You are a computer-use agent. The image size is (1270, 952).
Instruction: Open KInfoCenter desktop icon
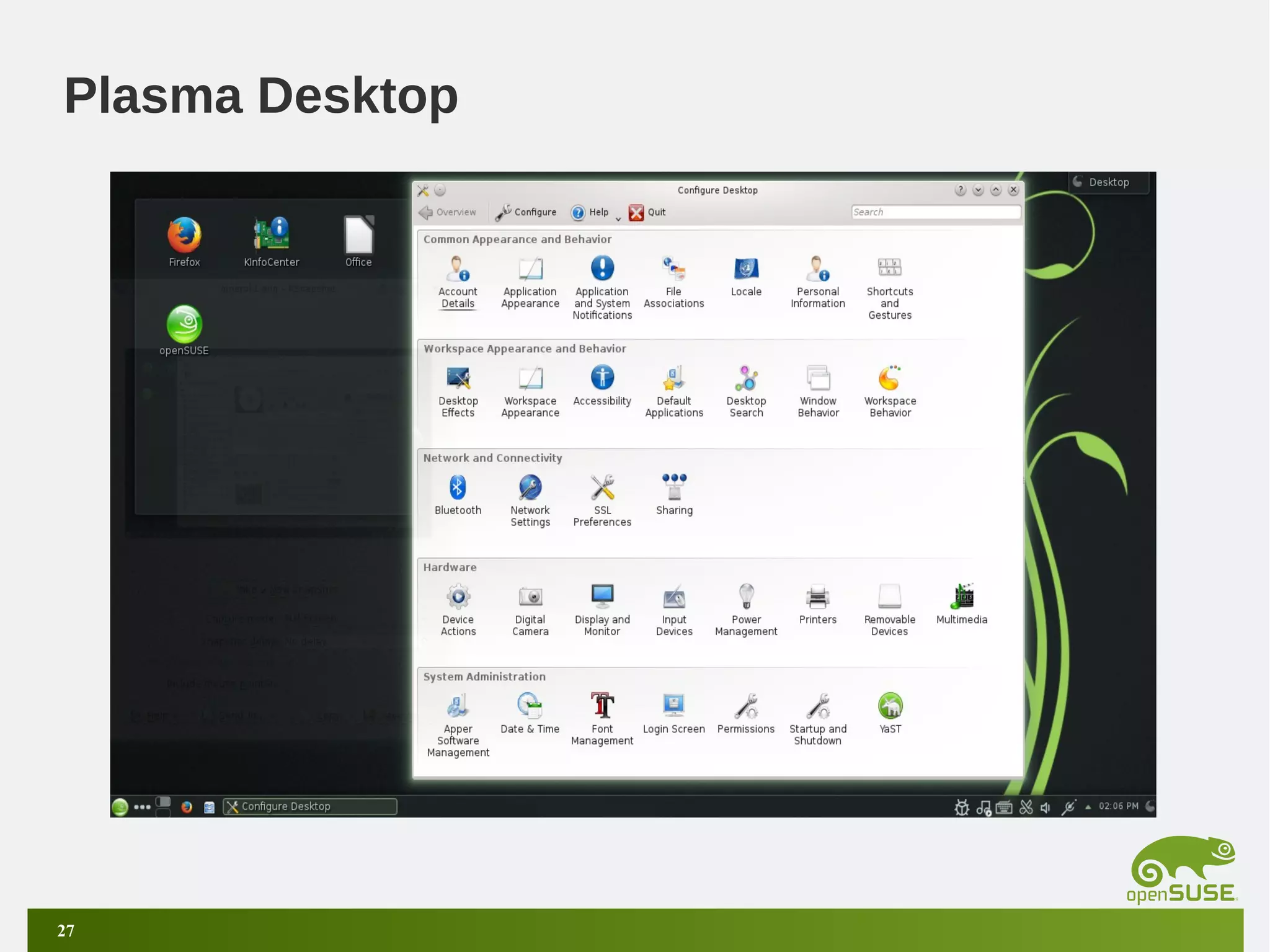click(271, 242)
